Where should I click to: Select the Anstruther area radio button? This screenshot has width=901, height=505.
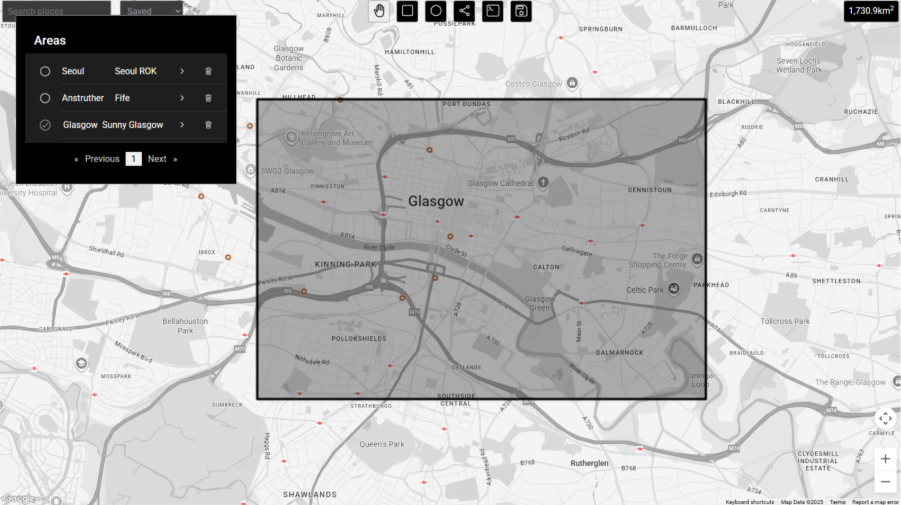45,98
